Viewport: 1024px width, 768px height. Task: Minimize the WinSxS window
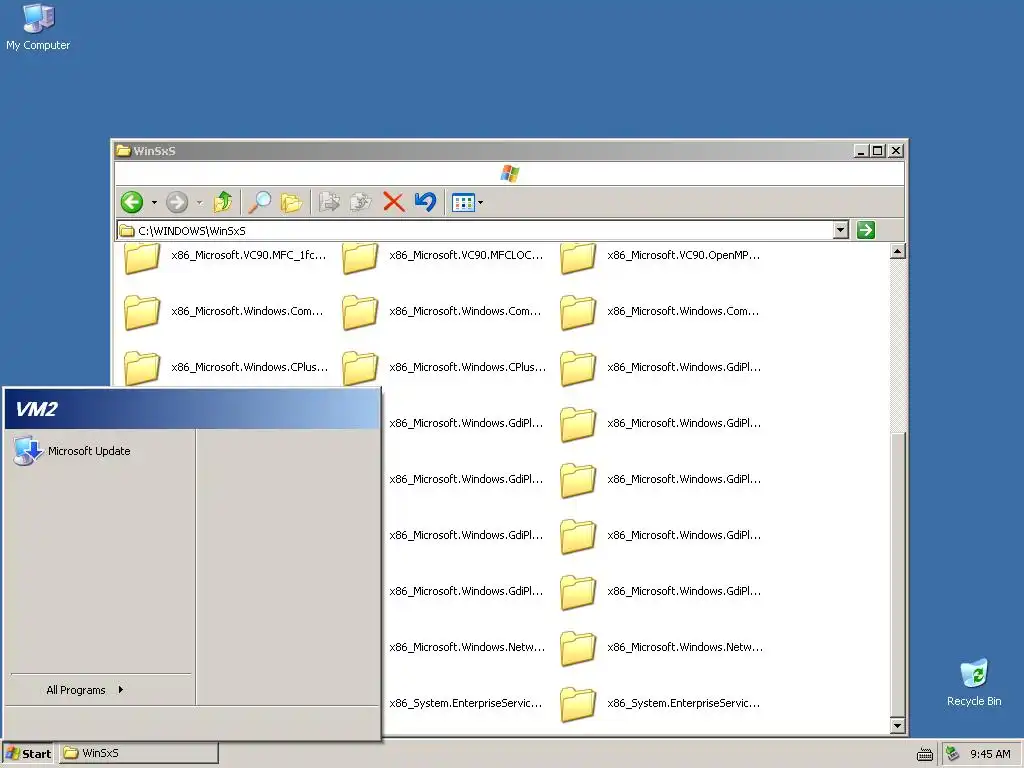[x=861, y=151]
